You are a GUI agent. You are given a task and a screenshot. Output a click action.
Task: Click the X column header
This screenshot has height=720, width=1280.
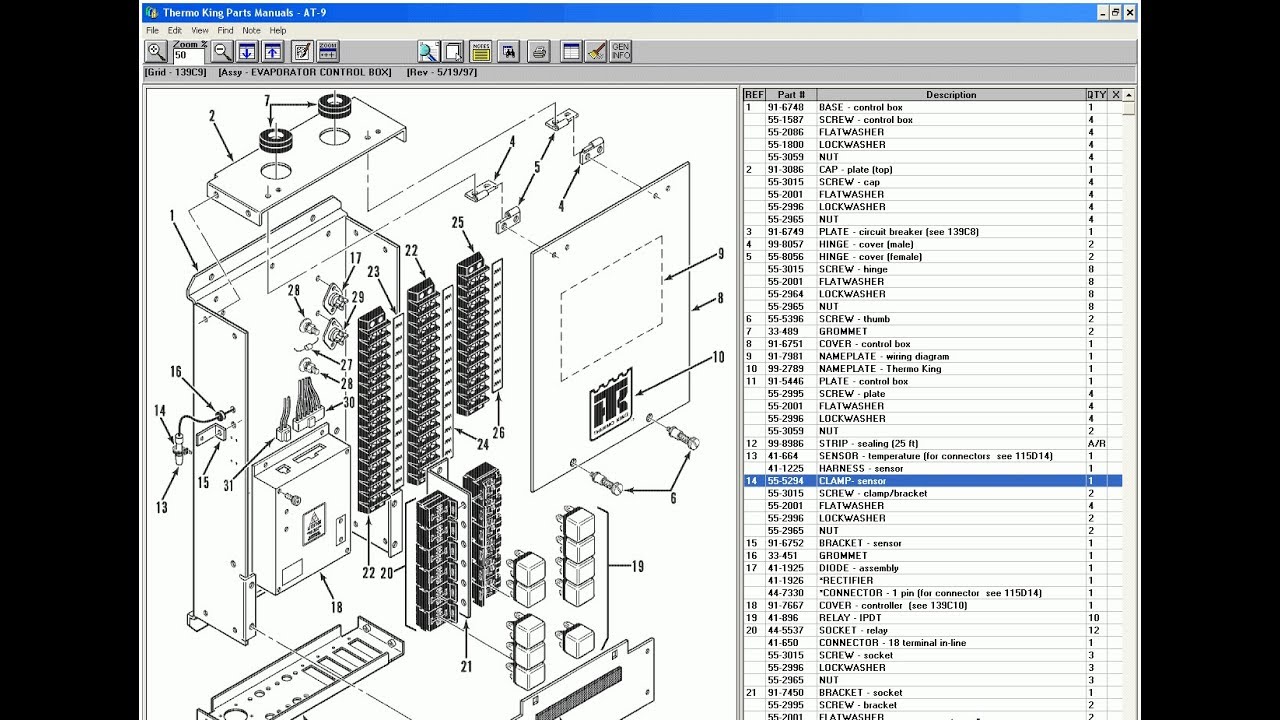tap(1116, 95)
